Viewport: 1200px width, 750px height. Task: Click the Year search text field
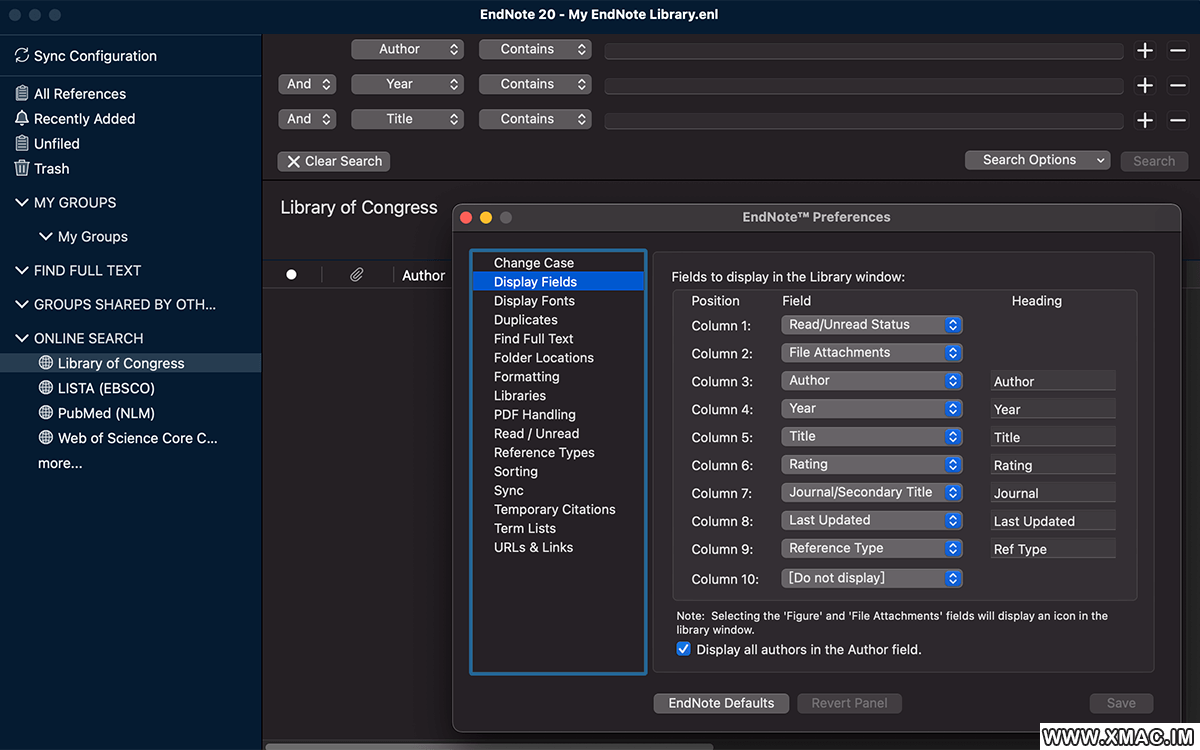click(864, 86)
